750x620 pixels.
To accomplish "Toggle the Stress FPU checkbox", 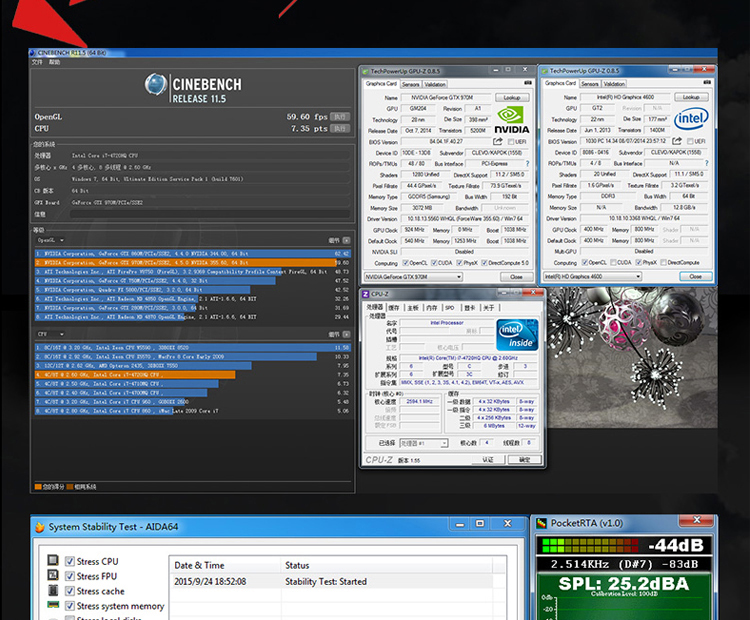I will click(x=70, y=576).
